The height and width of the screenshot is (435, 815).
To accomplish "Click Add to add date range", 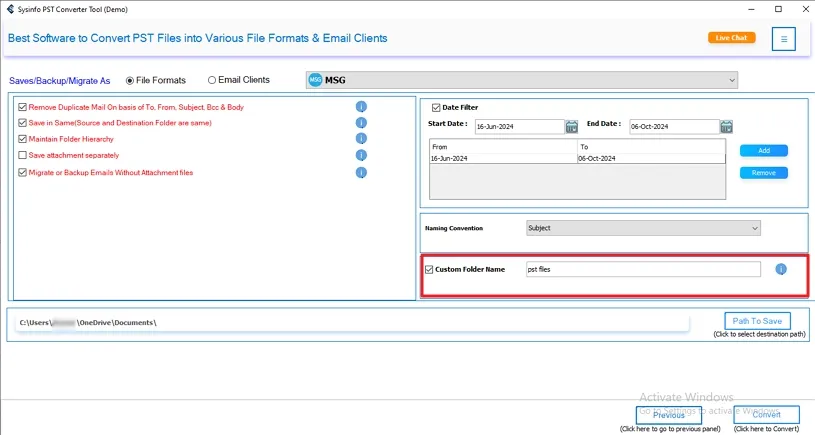I will (x=763, y=151).
